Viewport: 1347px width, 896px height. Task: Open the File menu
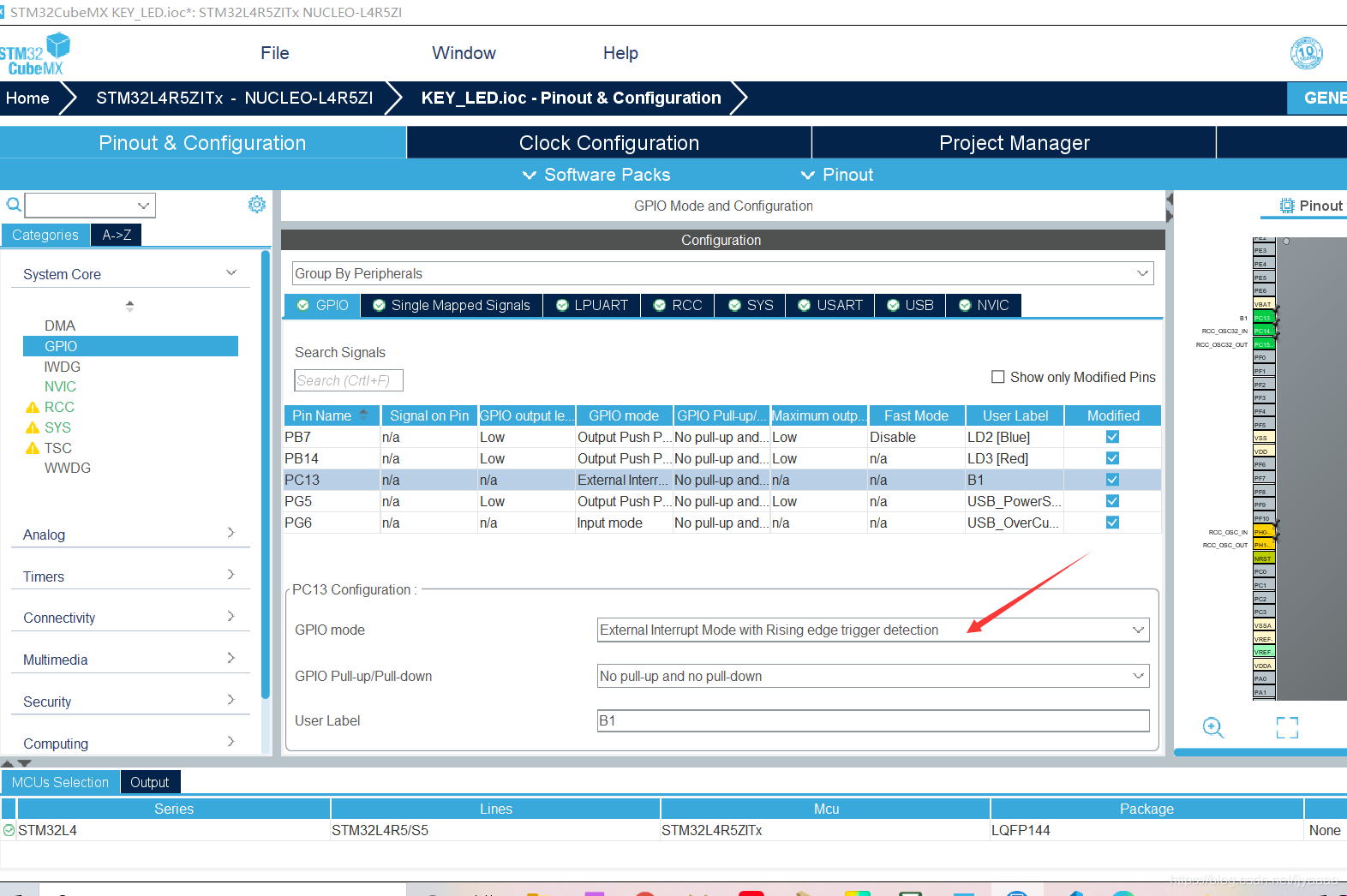tap(275, 53)
